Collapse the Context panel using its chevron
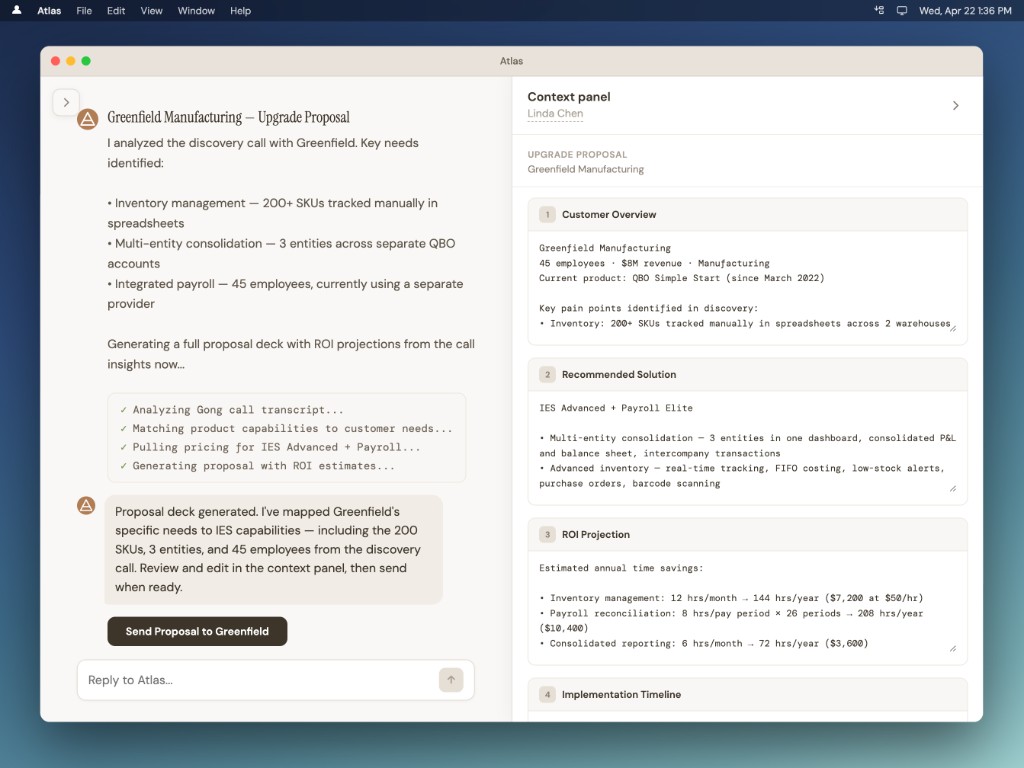1024x768 pixels. click(955, 106)
